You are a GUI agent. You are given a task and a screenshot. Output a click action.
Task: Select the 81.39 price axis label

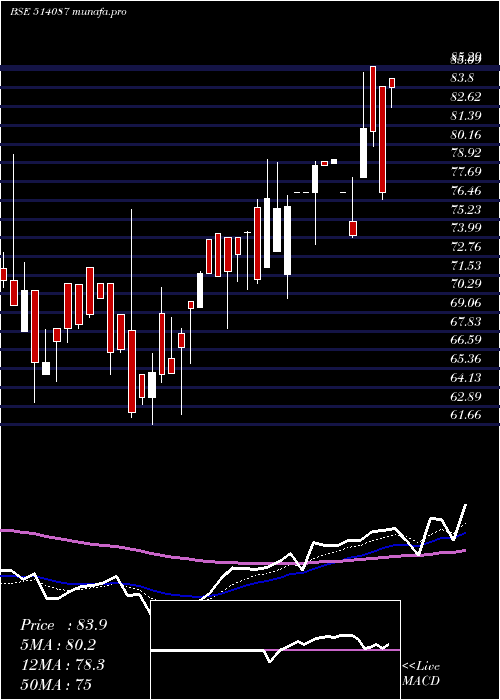[467, 116]
